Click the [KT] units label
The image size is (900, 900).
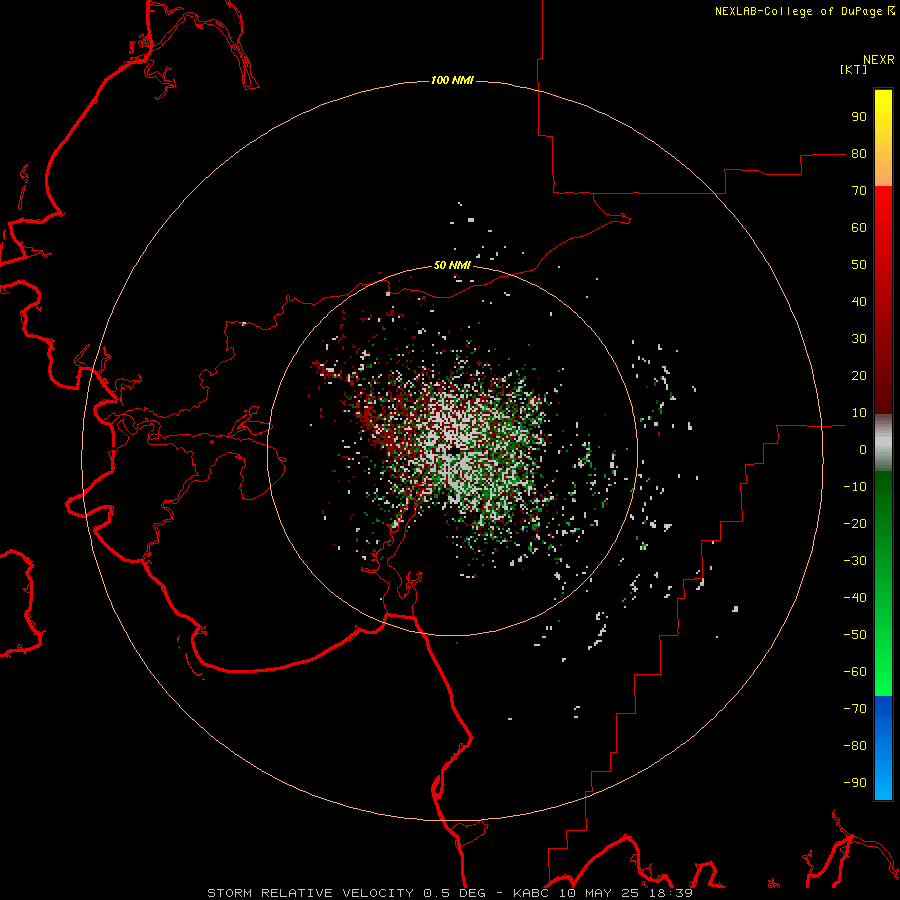click(854, 69)
